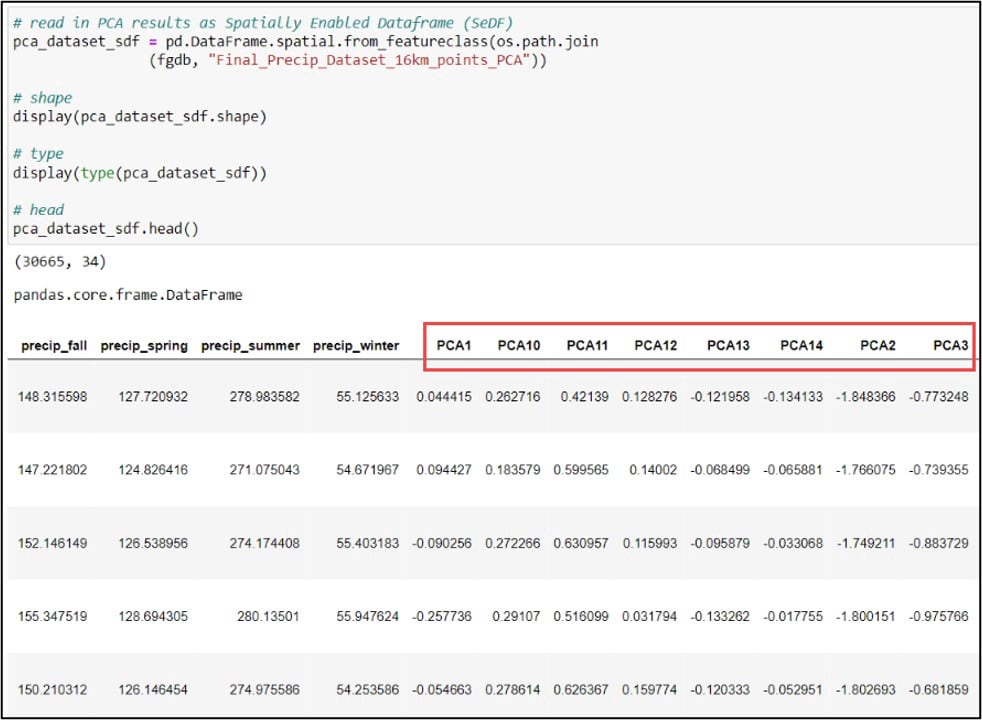Click the PCA11 column header
The image size is (982, 720).
[587, 346]
